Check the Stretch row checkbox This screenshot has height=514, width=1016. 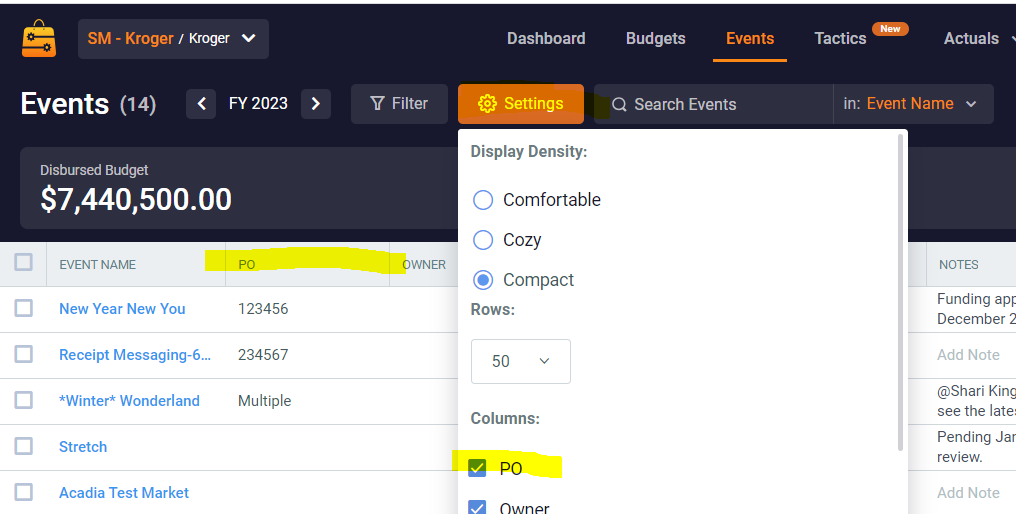tap(23, 446)
